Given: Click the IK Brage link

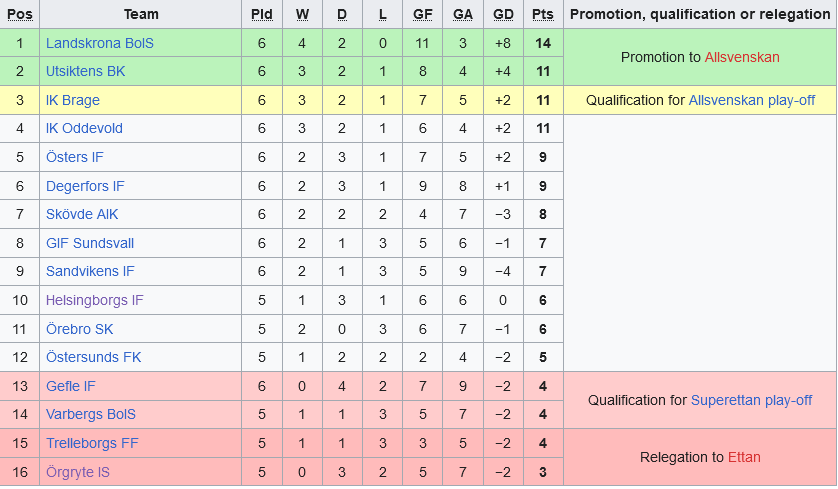Looking at the screenshot, I should pos(73,100).
